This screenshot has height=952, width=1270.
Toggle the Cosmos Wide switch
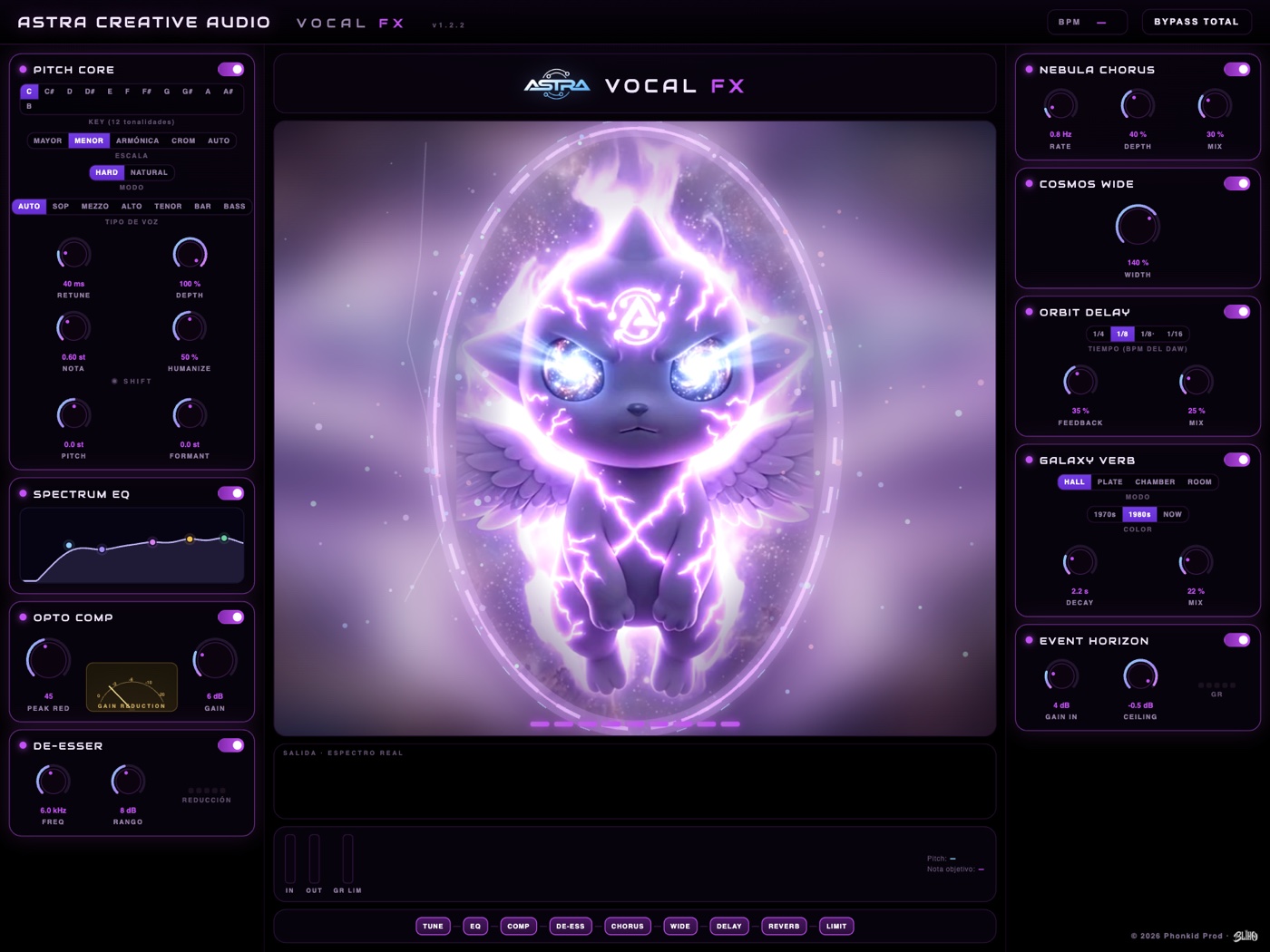coord(1236,184)
